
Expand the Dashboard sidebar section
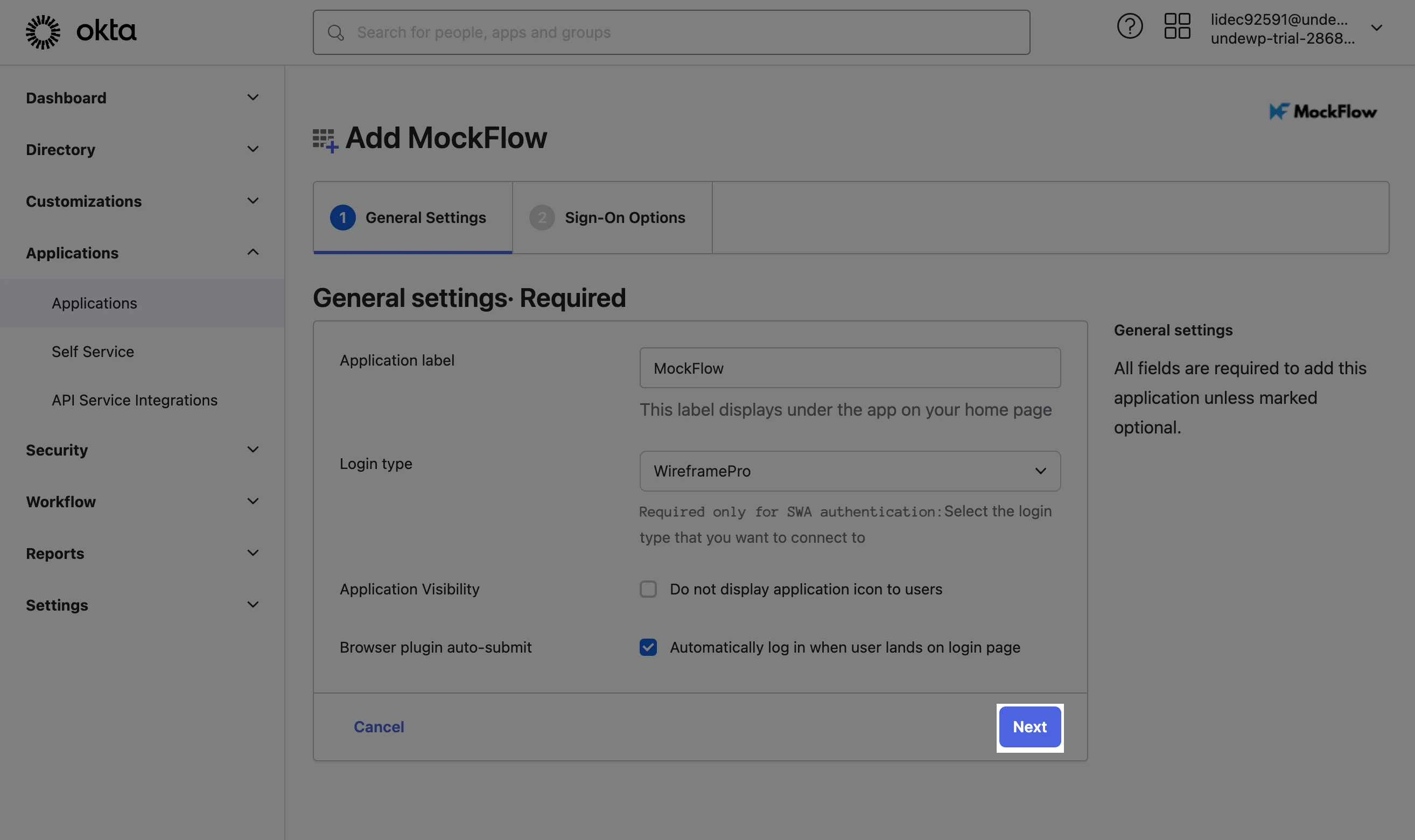(x=142, y=98)
